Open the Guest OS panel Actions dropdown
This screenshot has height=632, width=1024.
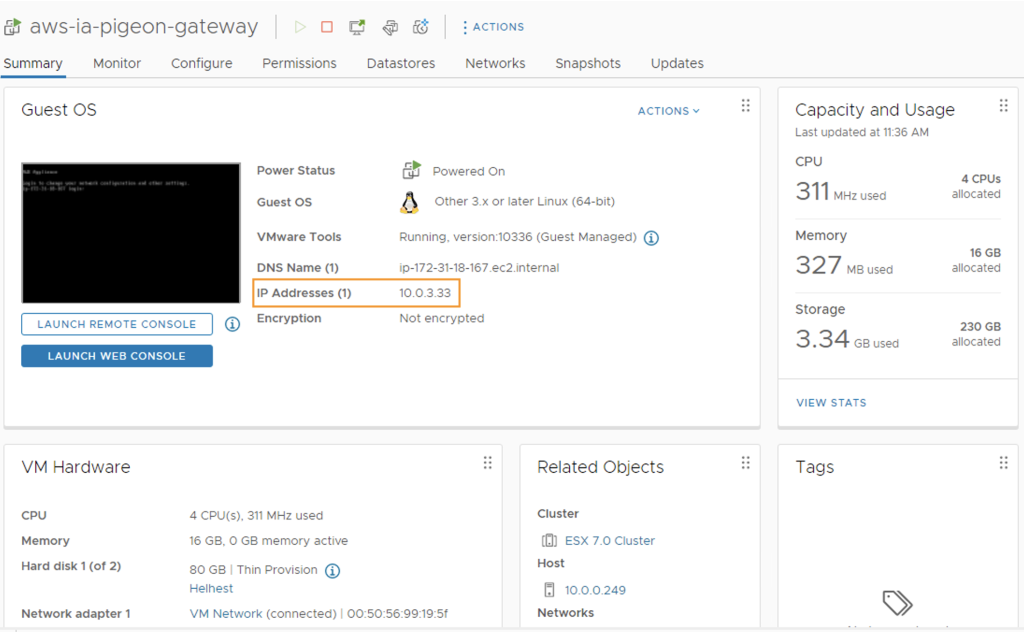coord(668,111)
